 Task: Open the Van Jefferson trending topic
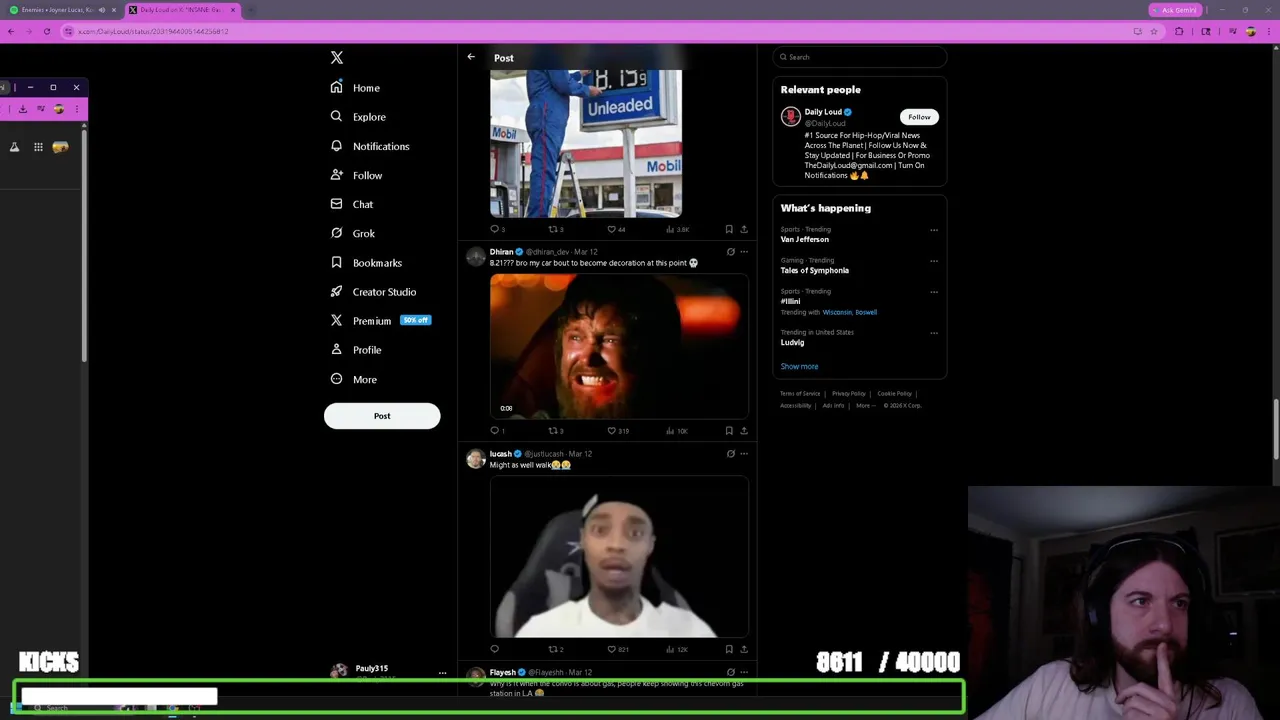pyautogui.click(x=805, y=240)
